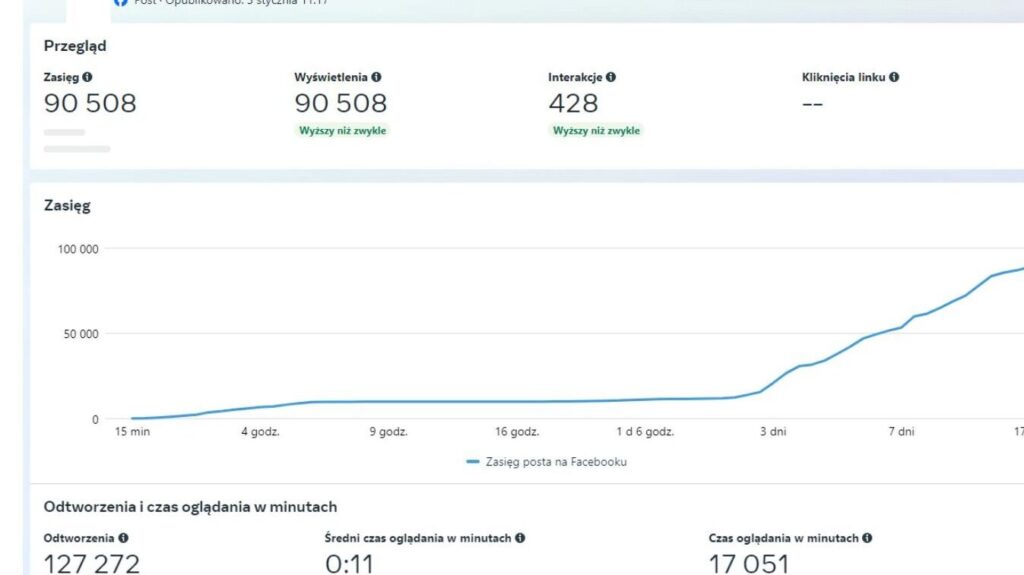Show info for Kliknięcia linku via its icon
Image resolution: width=1024 pixels, height=575 pixels.
(x=893, y=77)
